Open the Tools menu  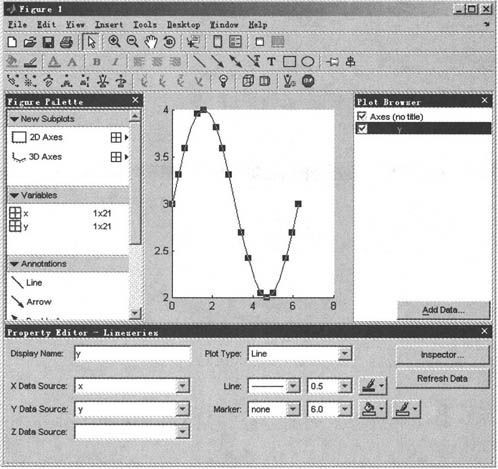click(x=145, y=25)
